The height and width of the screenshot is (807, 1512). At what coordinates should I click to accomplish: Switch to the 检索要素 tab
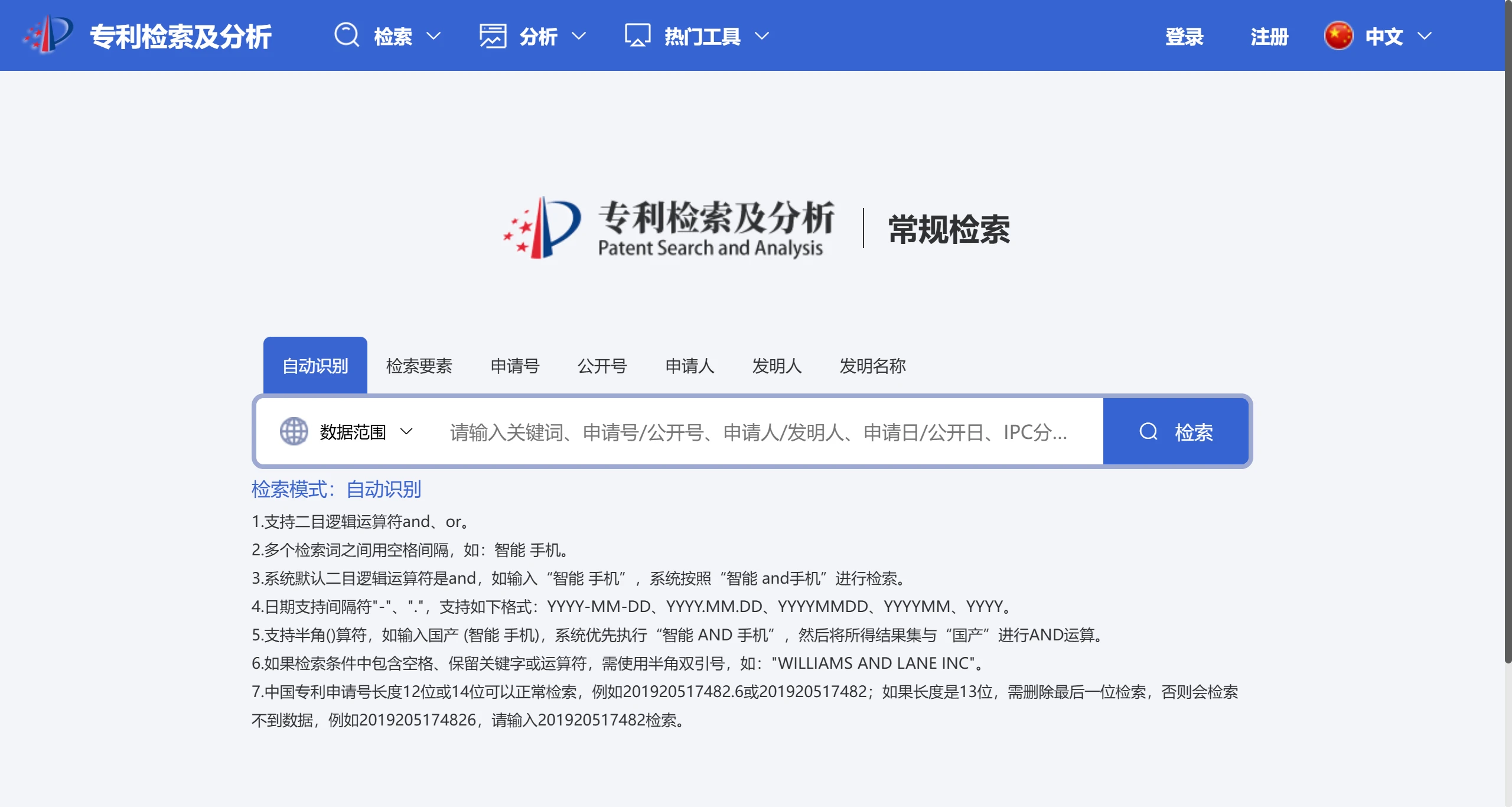(x=419, y=366)
